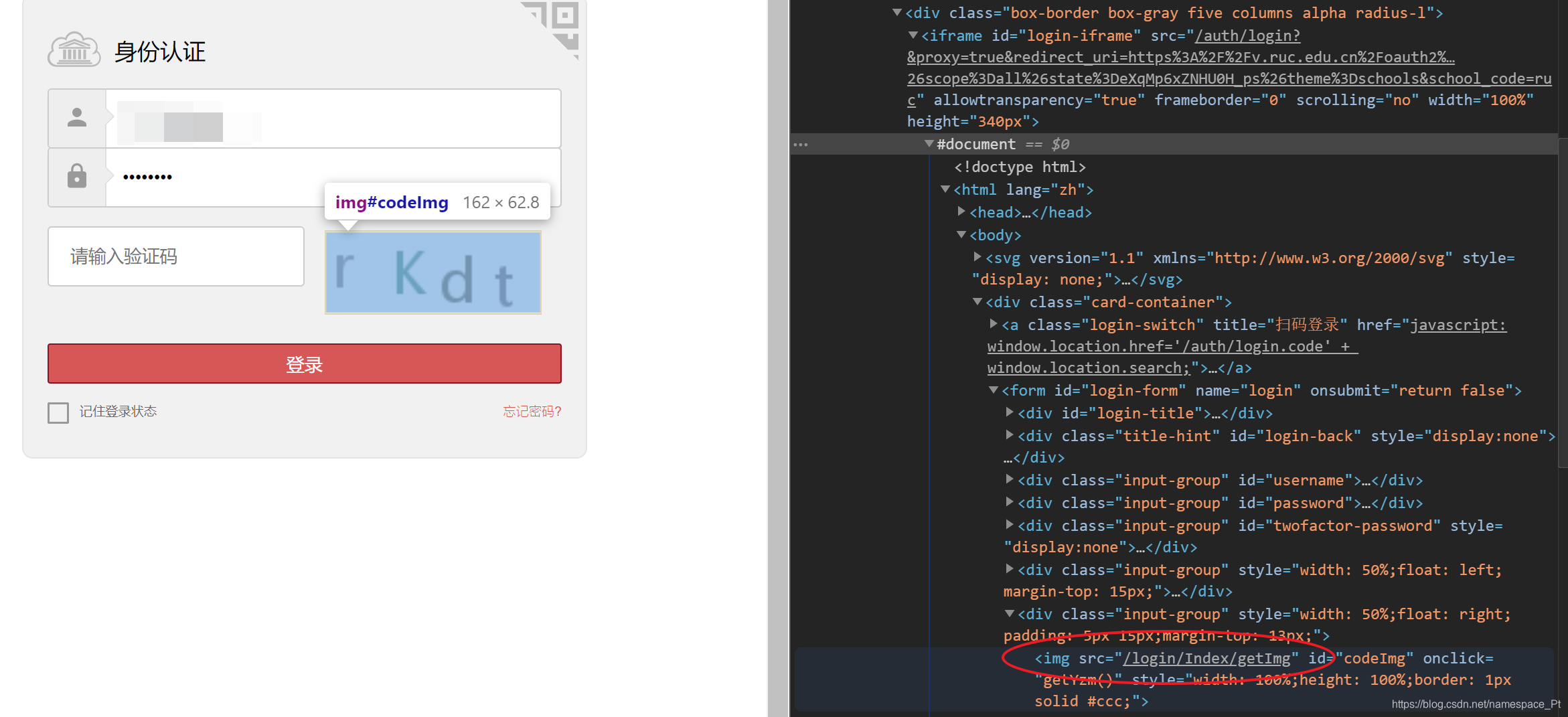
Task: Click the three-dot menu beside #document line
Action: 801,144
